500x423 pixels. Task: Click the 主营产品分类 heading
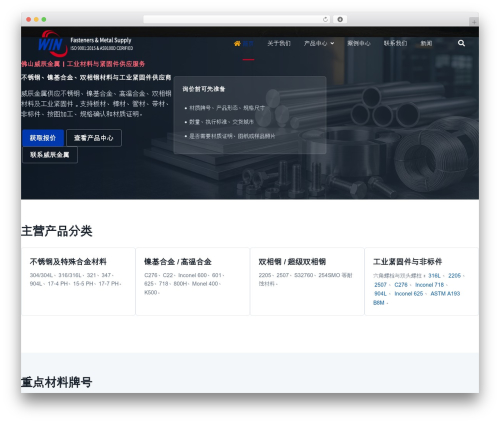(x=57, y=231)
